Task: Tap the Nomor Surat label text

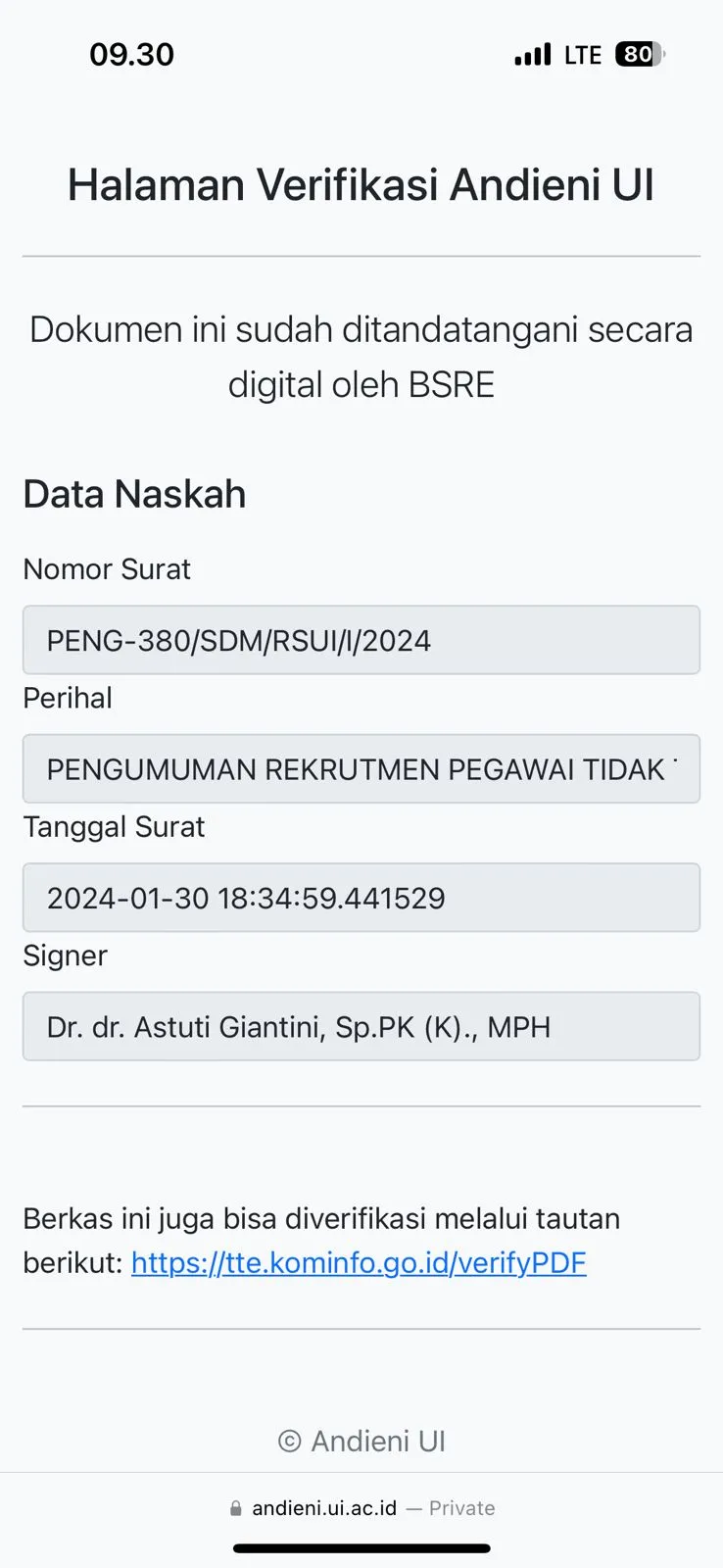Action: coord(106,568)
